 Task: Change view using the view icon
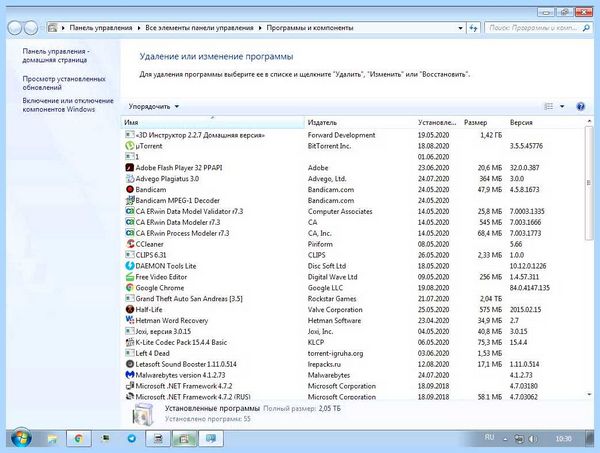point(549,106)
